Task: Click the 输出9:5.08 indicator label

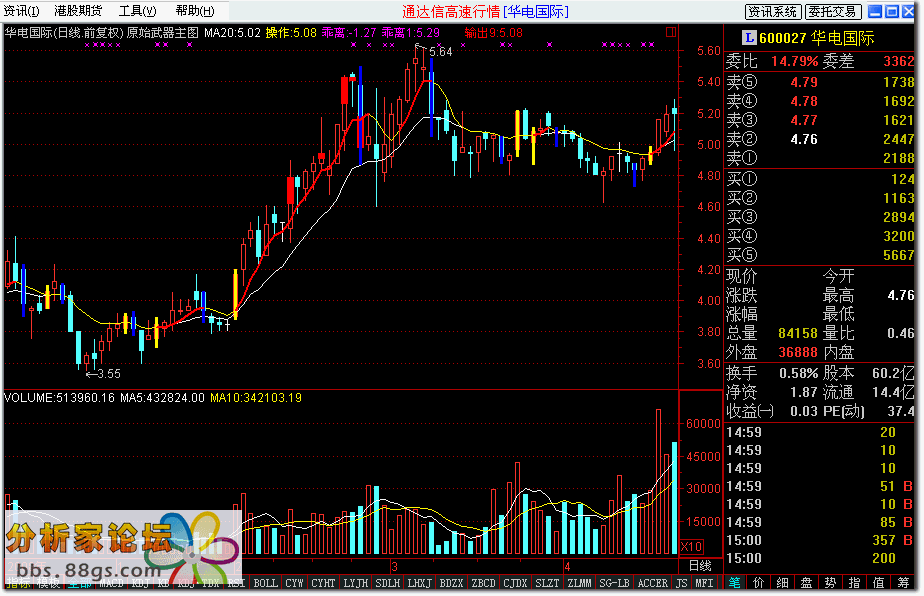Action: 493,32
